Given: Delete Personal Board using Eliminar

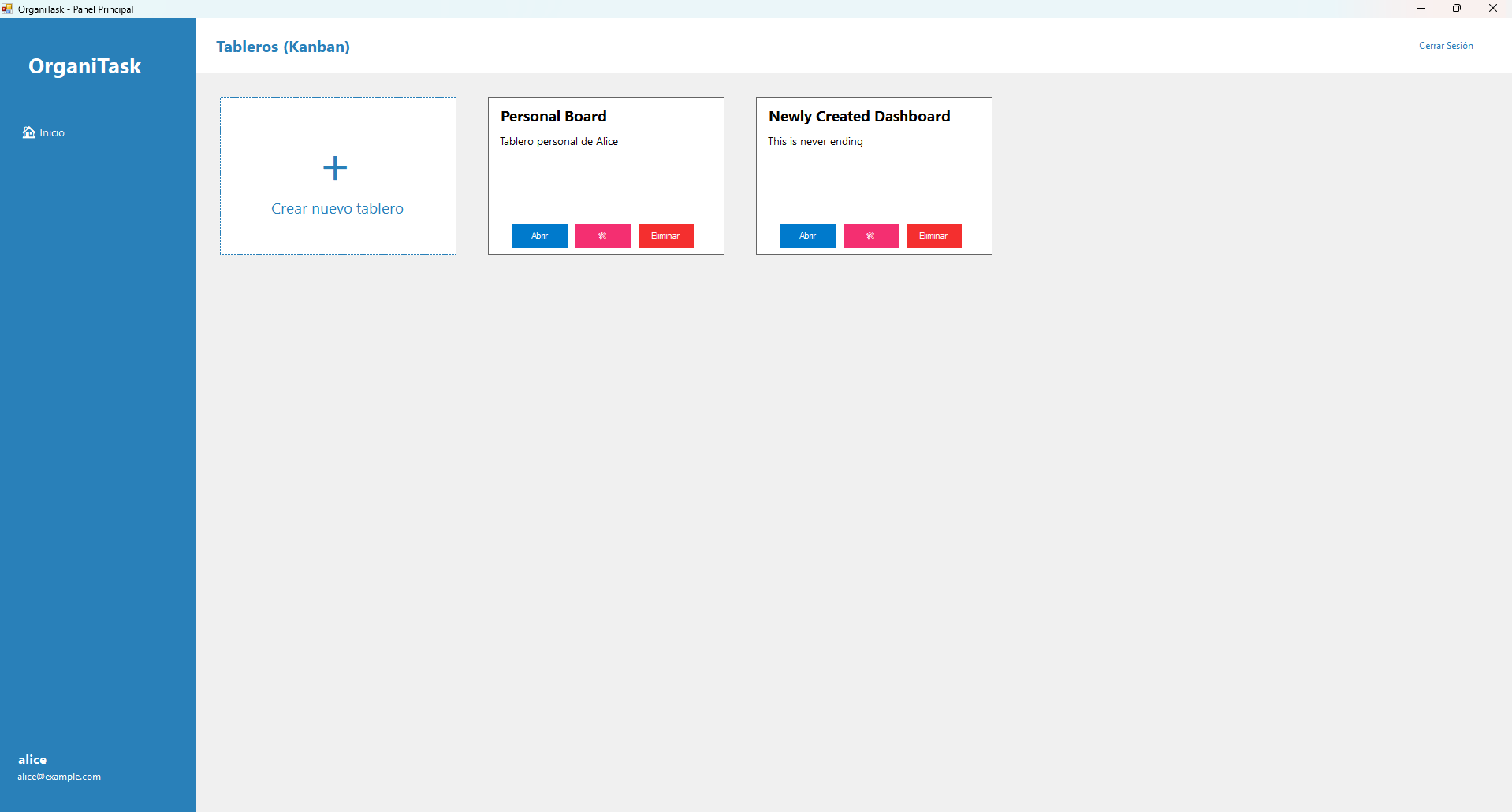Looking at the screenshot, I should point(665,235).
